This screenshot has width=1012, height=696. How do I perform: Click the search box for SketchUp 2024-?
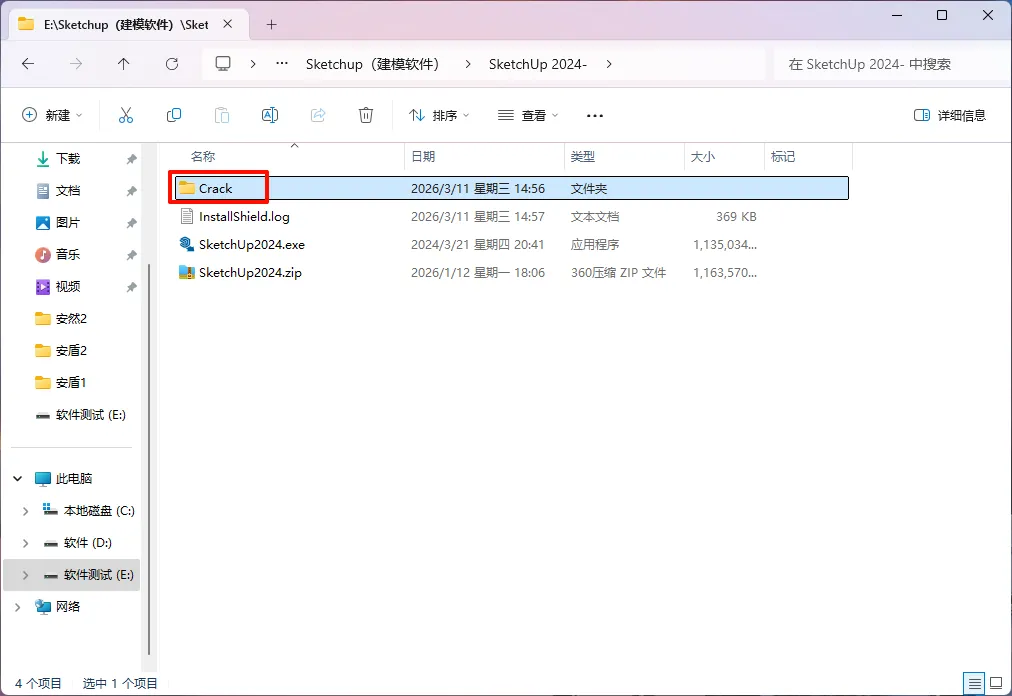(892, 64)
